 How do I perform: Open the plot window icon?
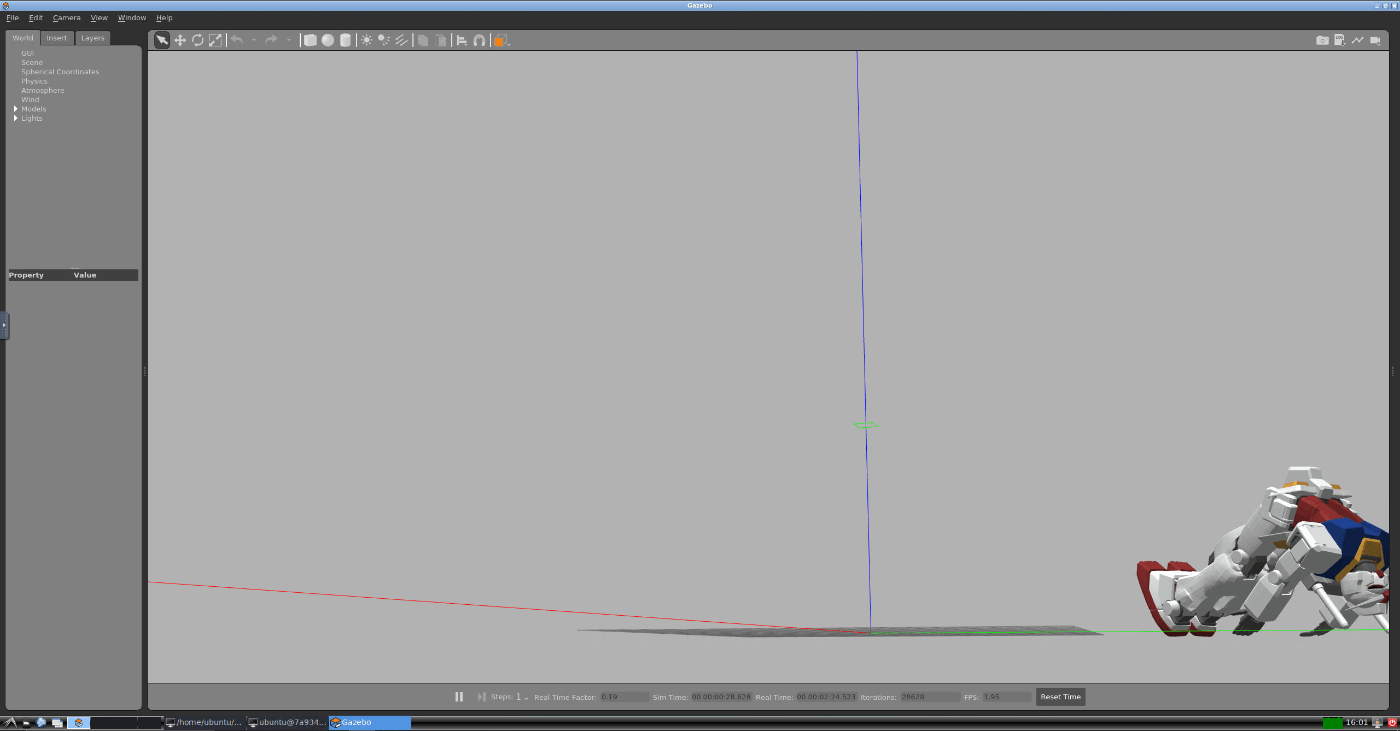(1358, 40)
